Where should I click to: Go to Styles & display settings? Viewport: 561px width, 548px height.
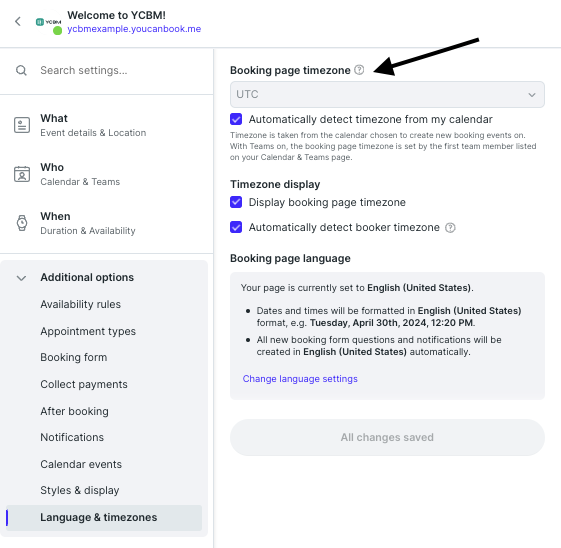coord(80,490)
